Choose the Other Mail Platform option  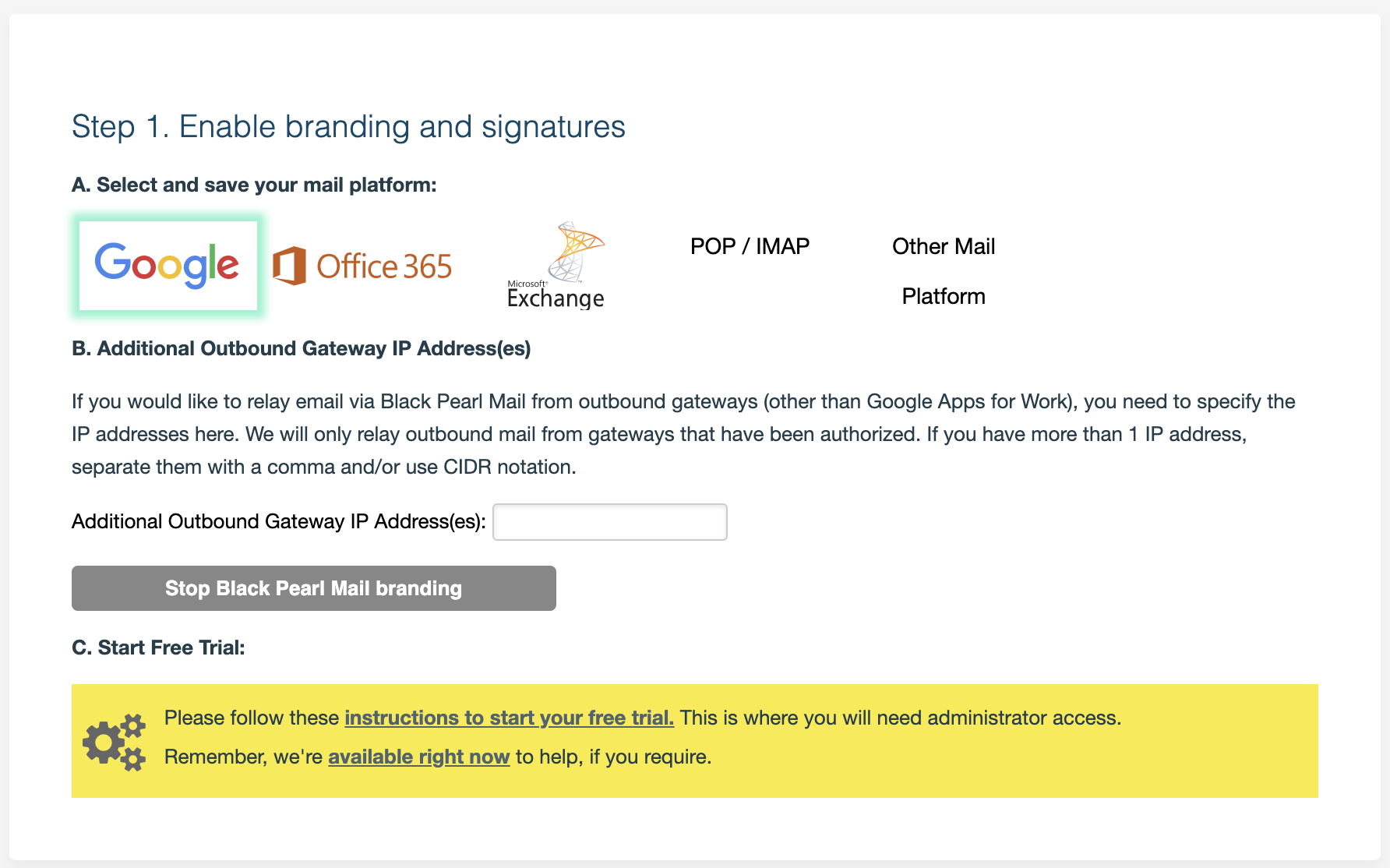pos(944,271)
